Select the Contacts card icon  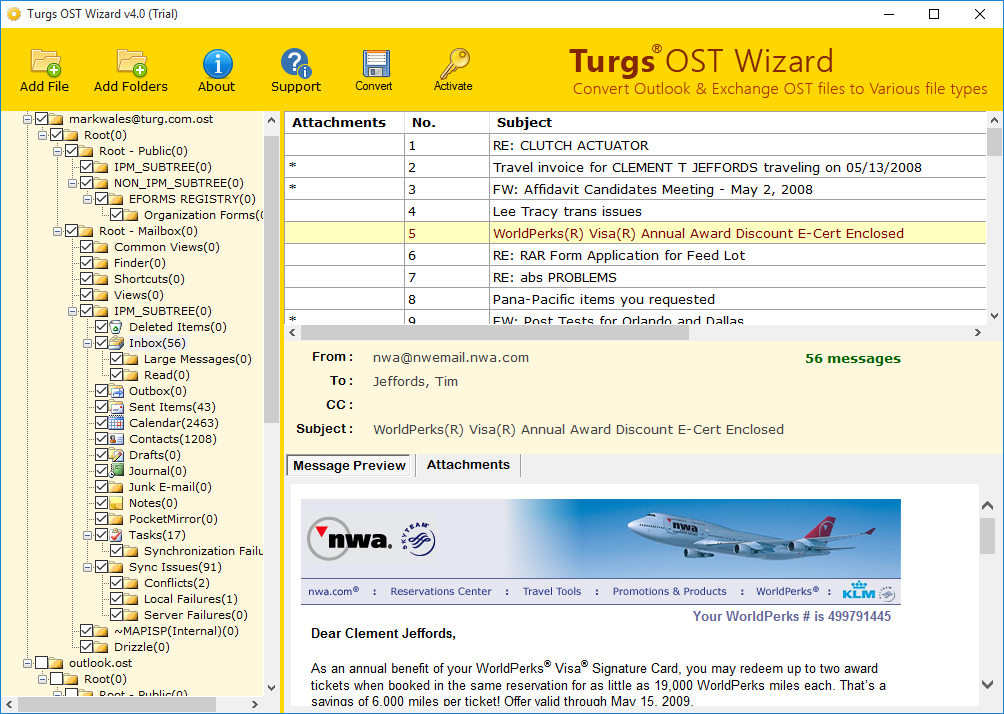tap(117, 439)
